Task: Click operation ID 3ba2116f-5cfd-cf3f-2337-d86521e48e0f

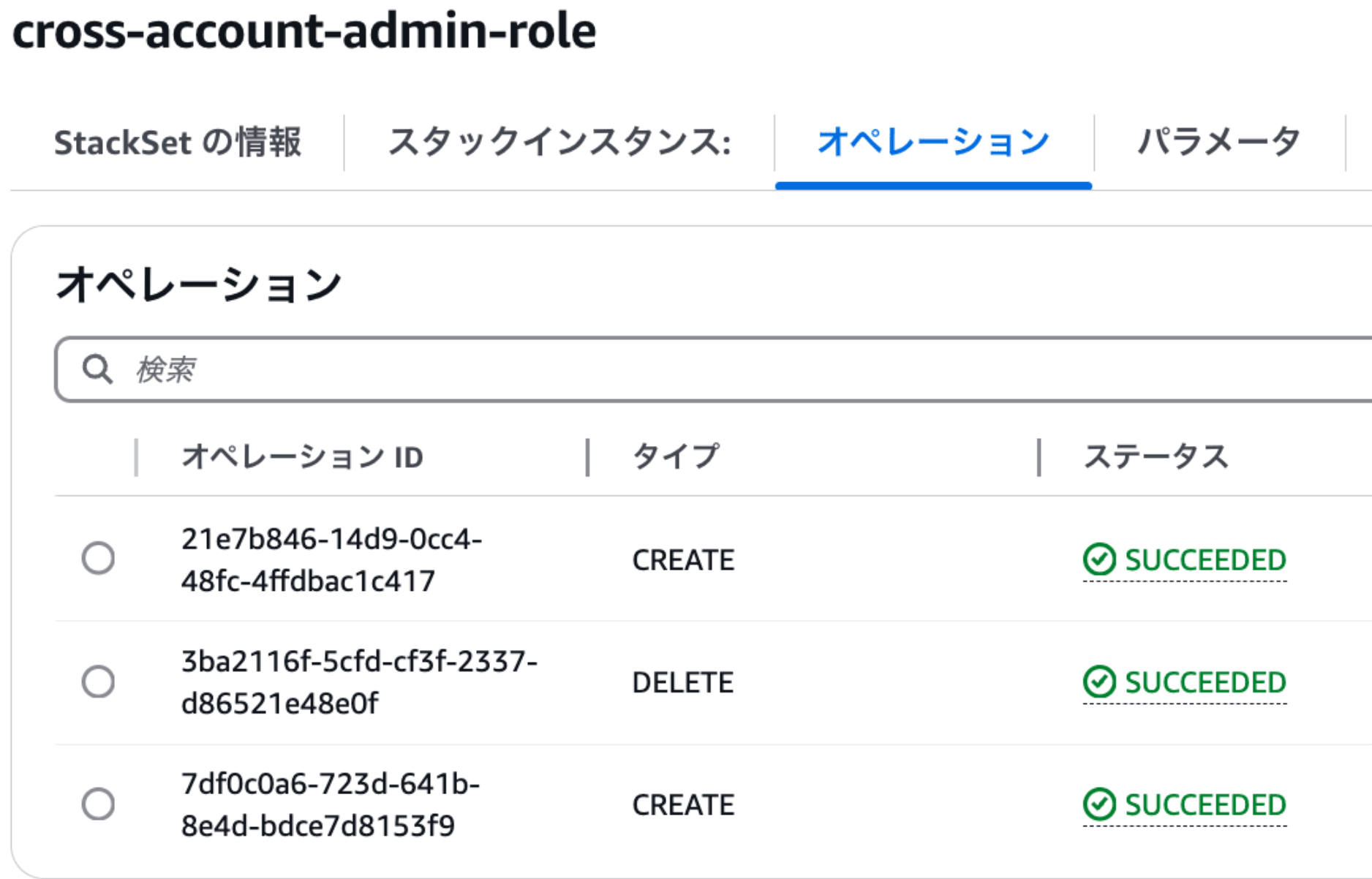Action: click(359, 682)
